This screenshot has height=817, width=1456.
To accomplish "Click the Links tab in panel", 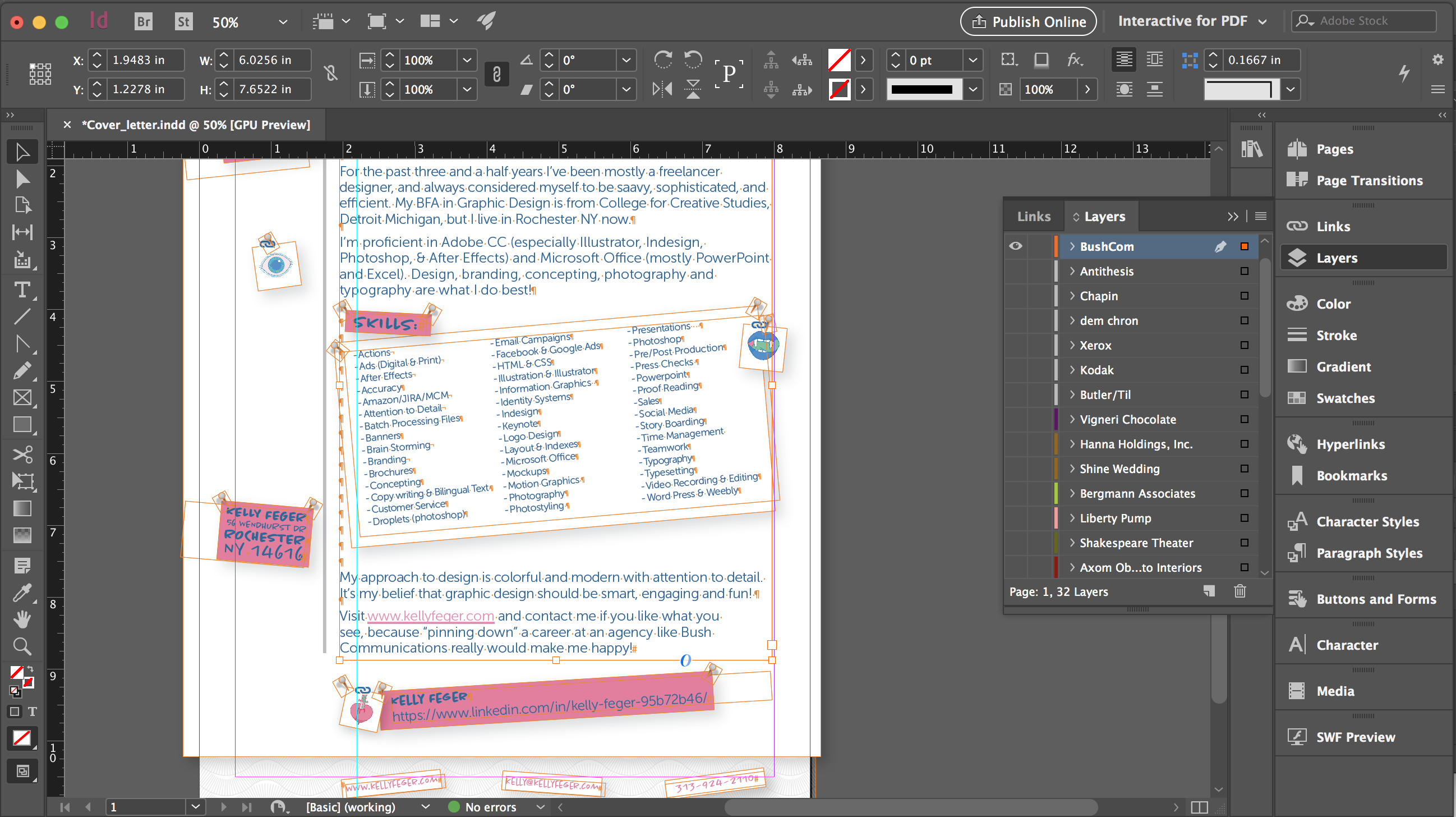I will click(1033, 216).
